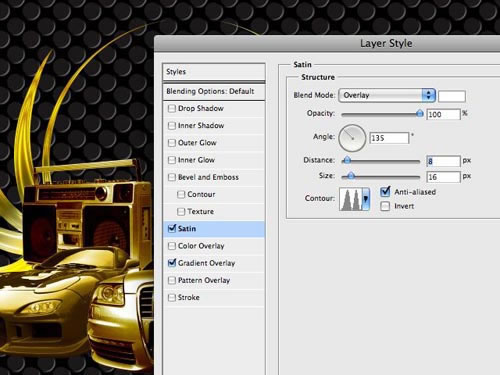Tick the Color Overlay checkbox
Viewport: 500px width, 375px height.
[172, 246]
